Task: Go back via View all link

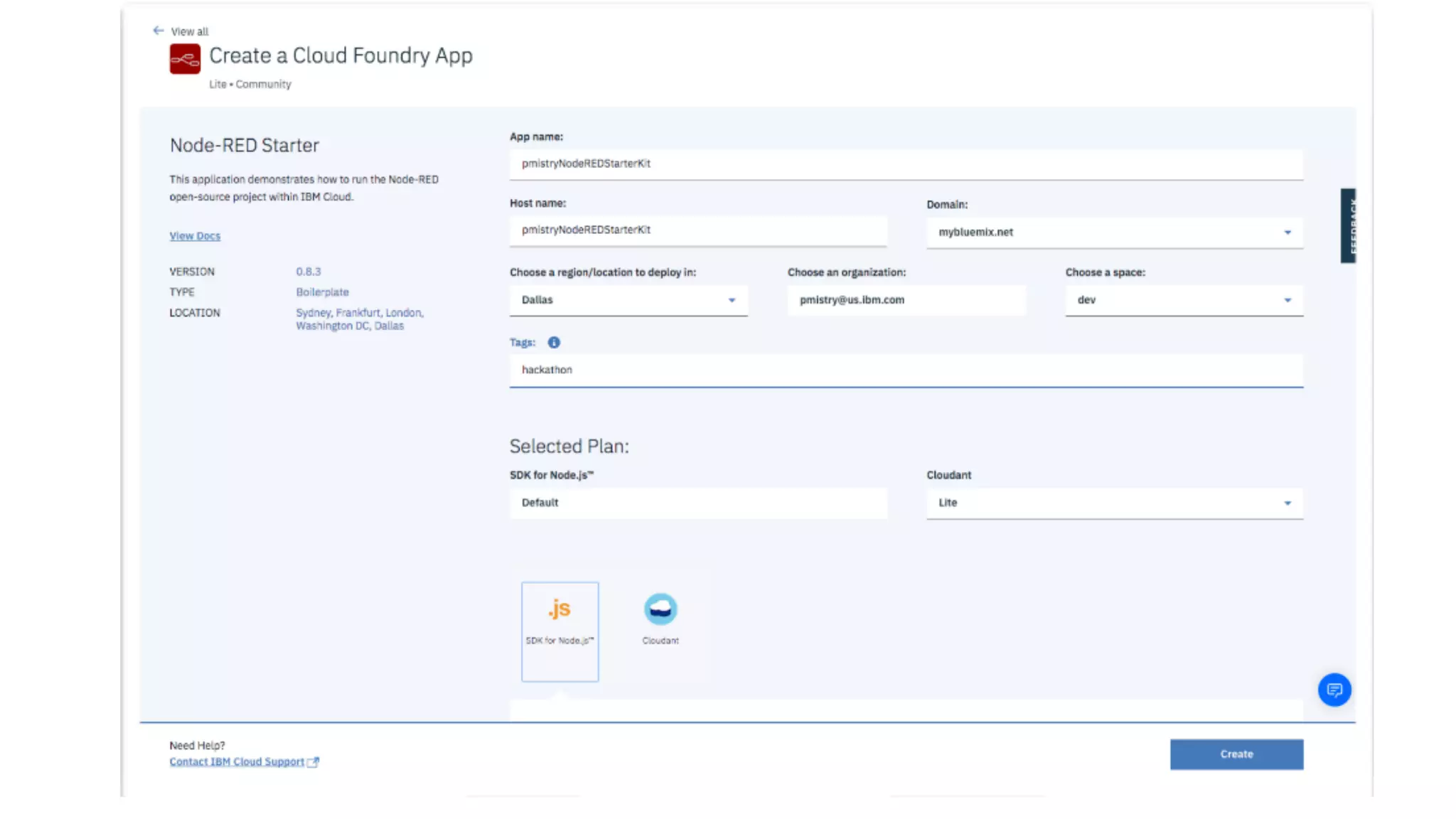Action: [x=189, y=31]
